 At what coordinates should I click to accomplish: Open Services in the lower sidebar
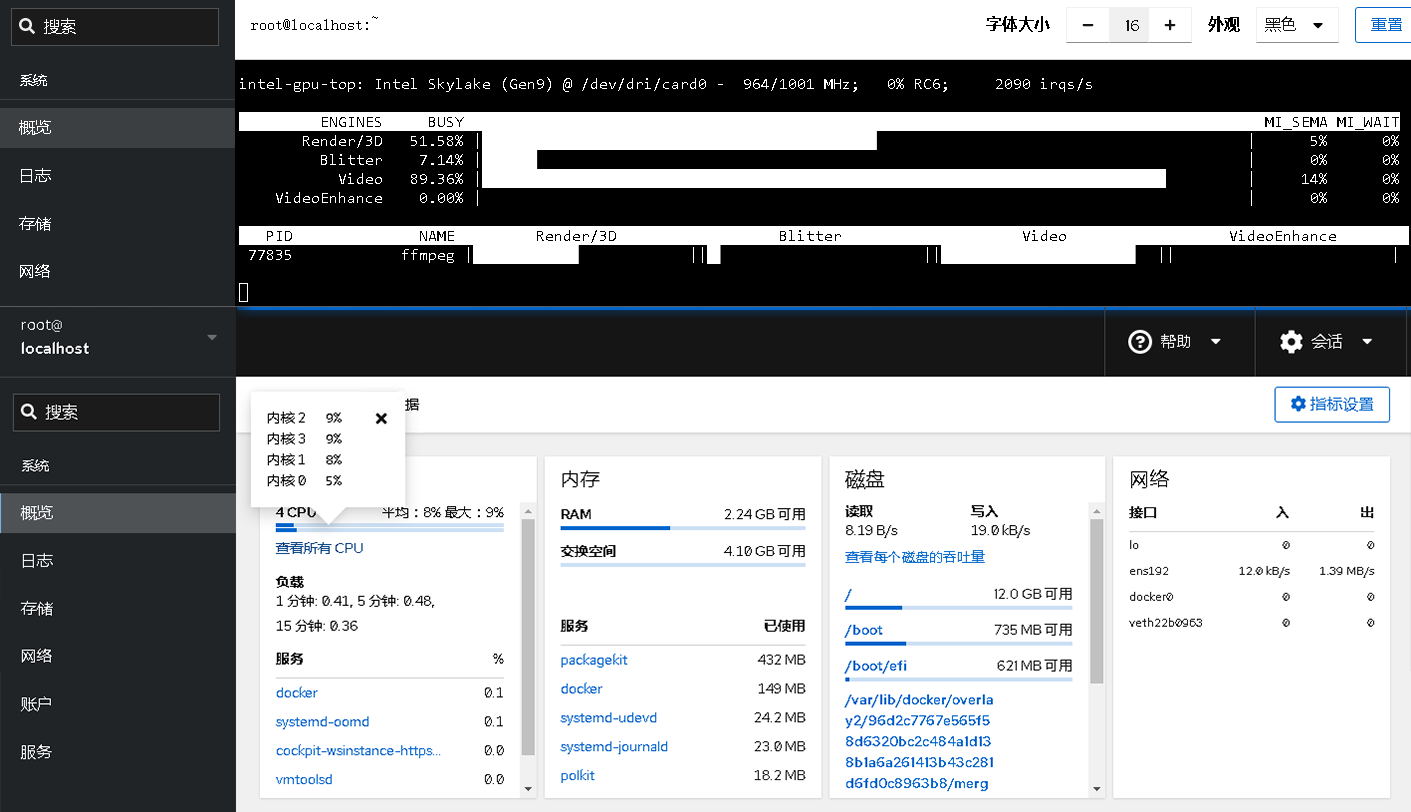click(37, 752)
